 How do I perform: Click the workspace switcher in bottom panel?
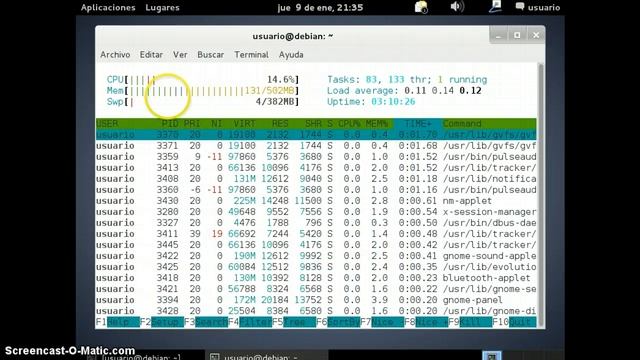[x=492, y=356]
